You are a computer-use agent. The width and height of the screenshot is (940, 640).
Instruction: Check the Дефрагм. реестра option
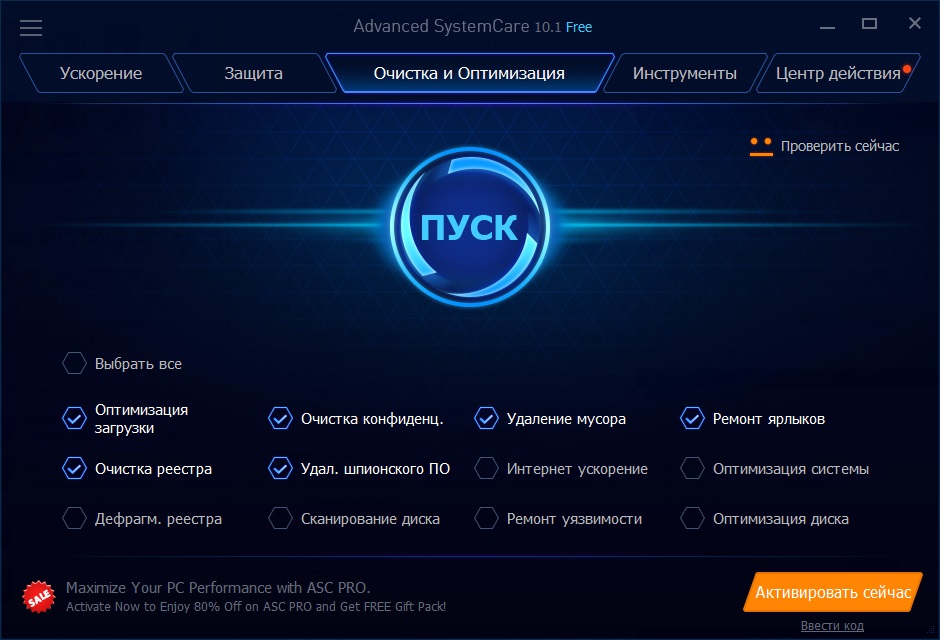[74, 518]
